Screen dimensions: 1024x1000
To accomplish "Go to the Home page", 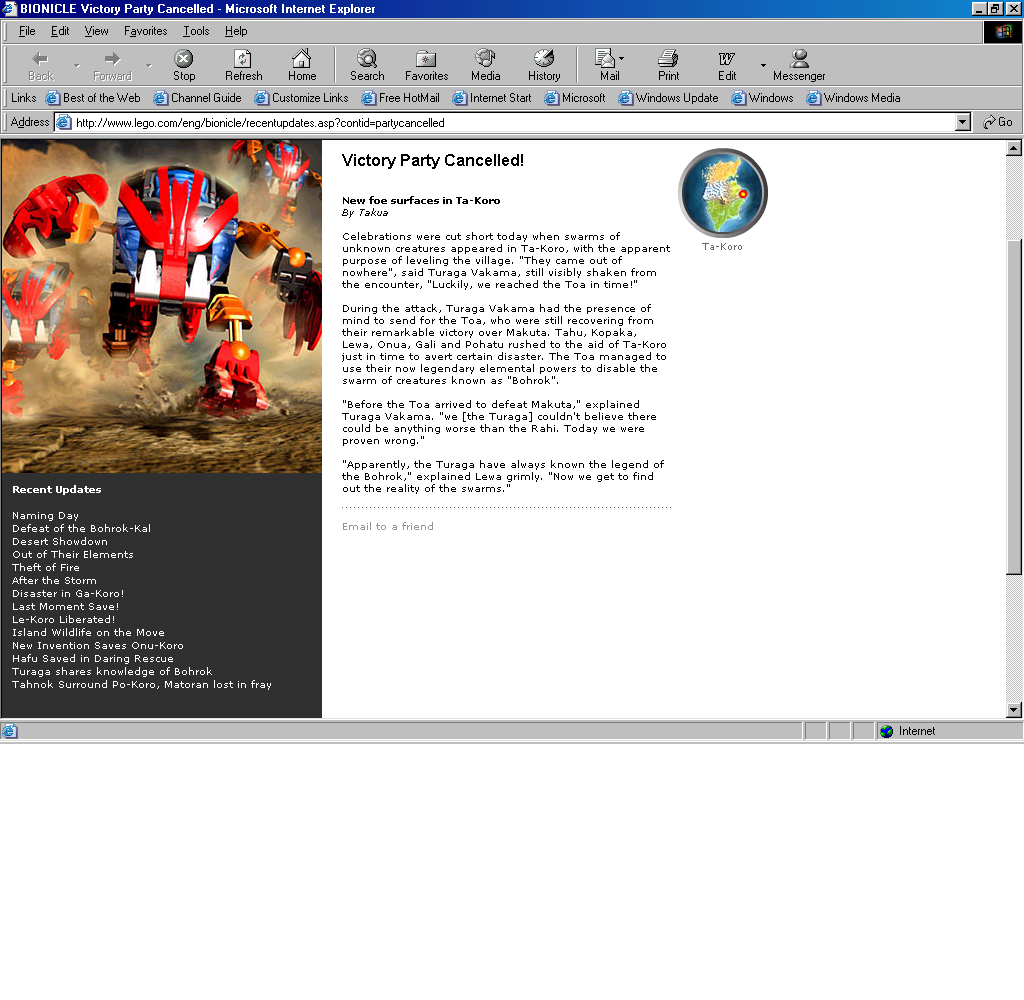I will (x=302, y=66).
